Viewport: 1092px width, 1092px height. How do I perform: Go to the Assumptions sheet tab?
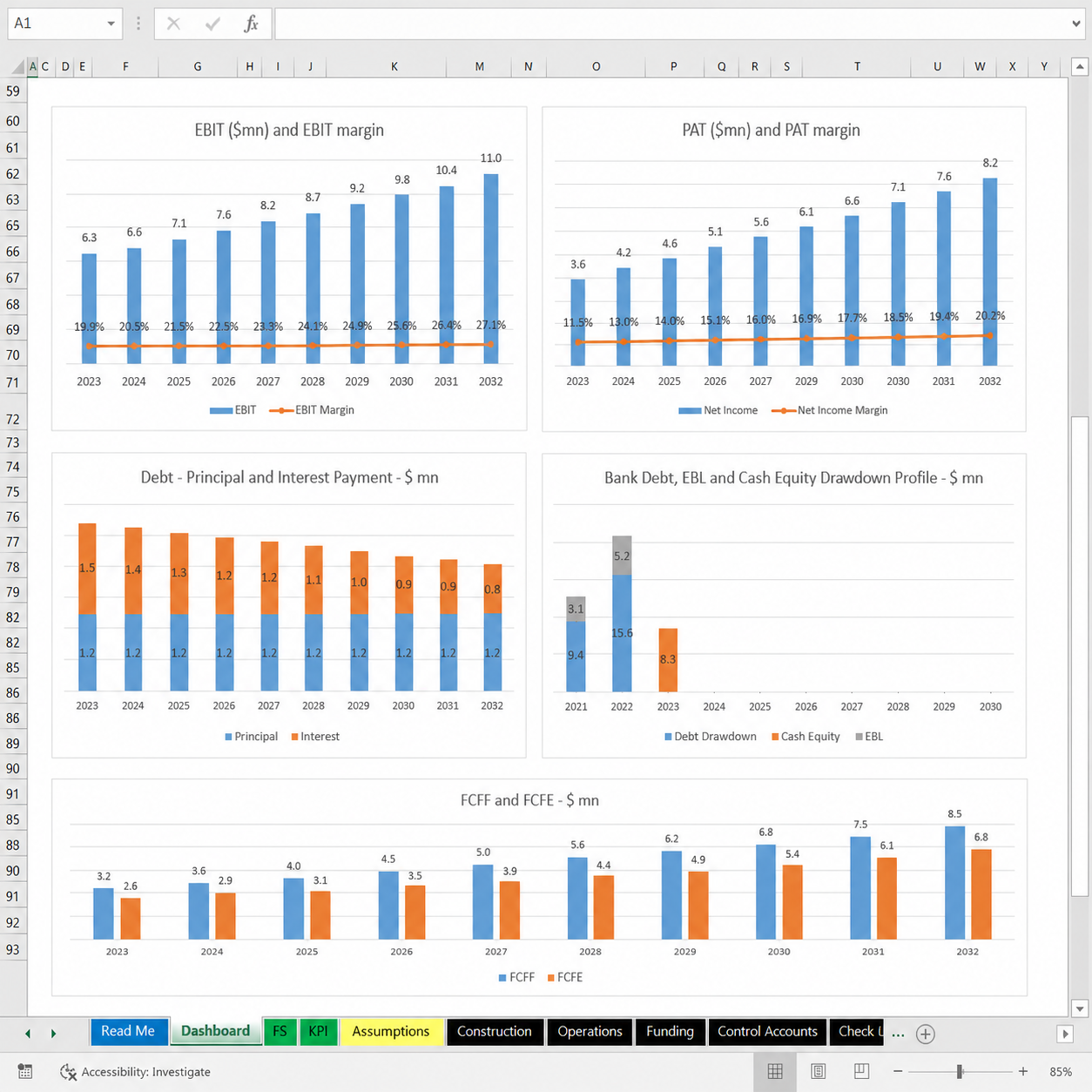pos(391,1031)
